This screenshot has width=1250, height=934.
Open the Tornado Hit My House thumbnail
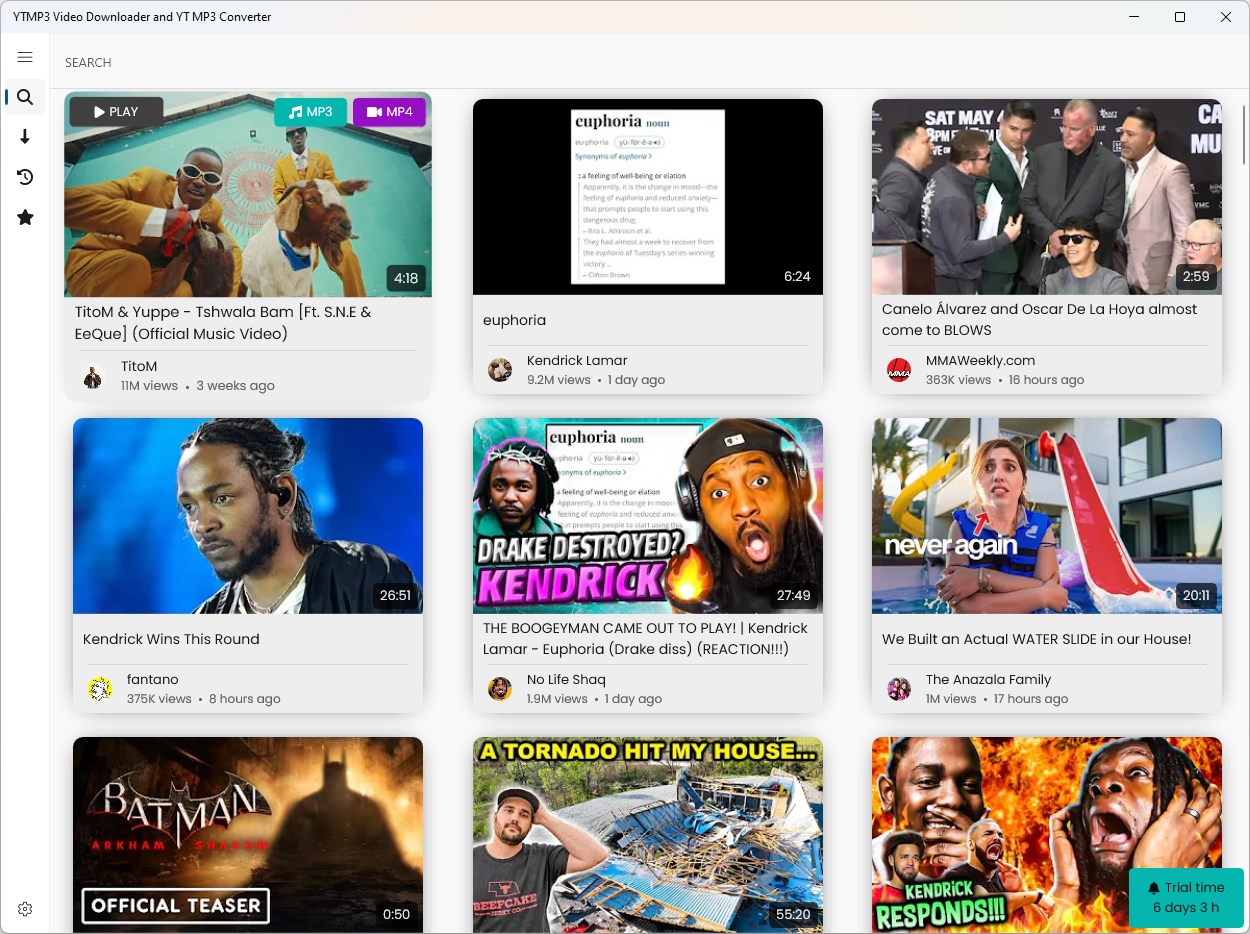[x=648, y=835]
